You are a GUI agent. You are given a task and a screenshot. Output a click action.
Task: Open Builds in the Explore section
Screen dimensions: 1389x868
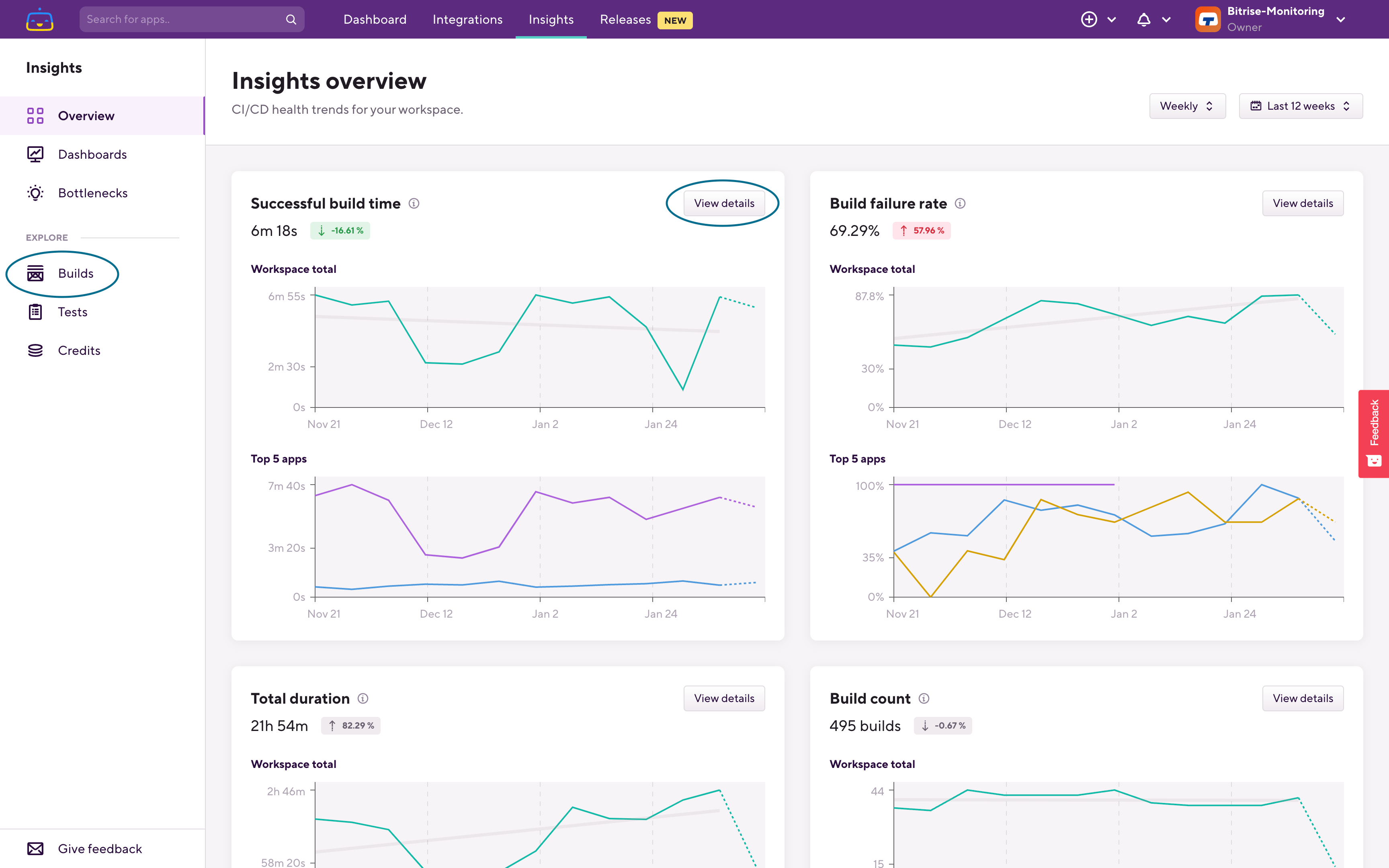point(75,273)
